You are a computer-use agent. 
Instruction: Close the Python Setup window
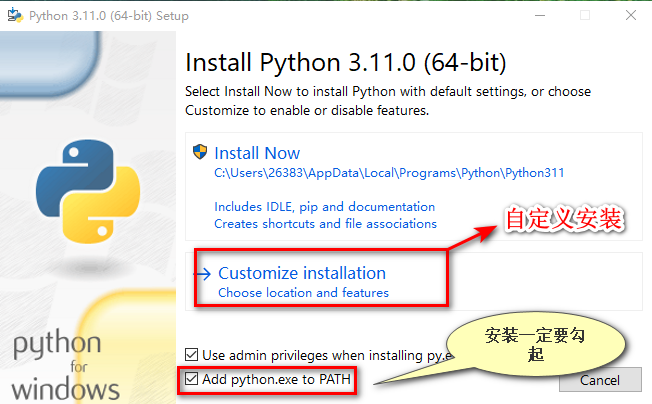pyautogui.click(x=631, y=15)
